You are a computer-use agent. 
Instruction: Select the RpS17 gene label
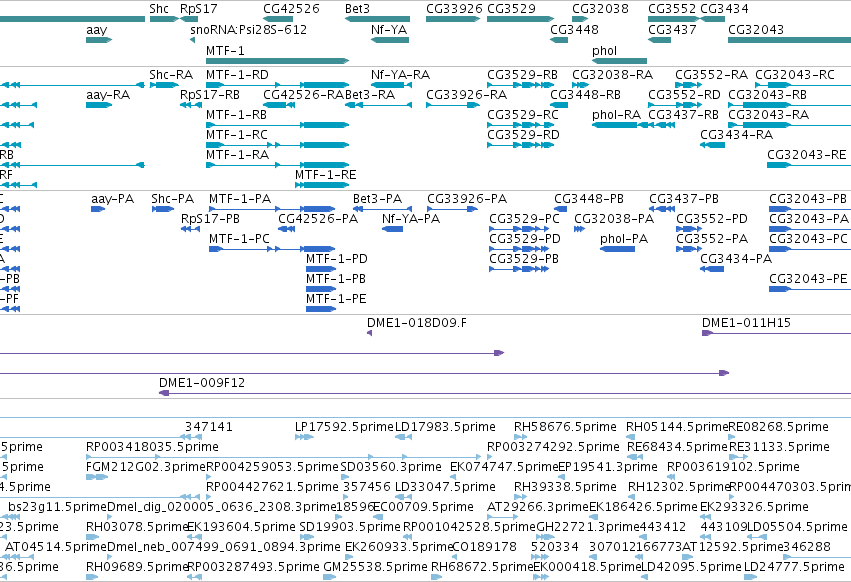click(x=199, y=9)
